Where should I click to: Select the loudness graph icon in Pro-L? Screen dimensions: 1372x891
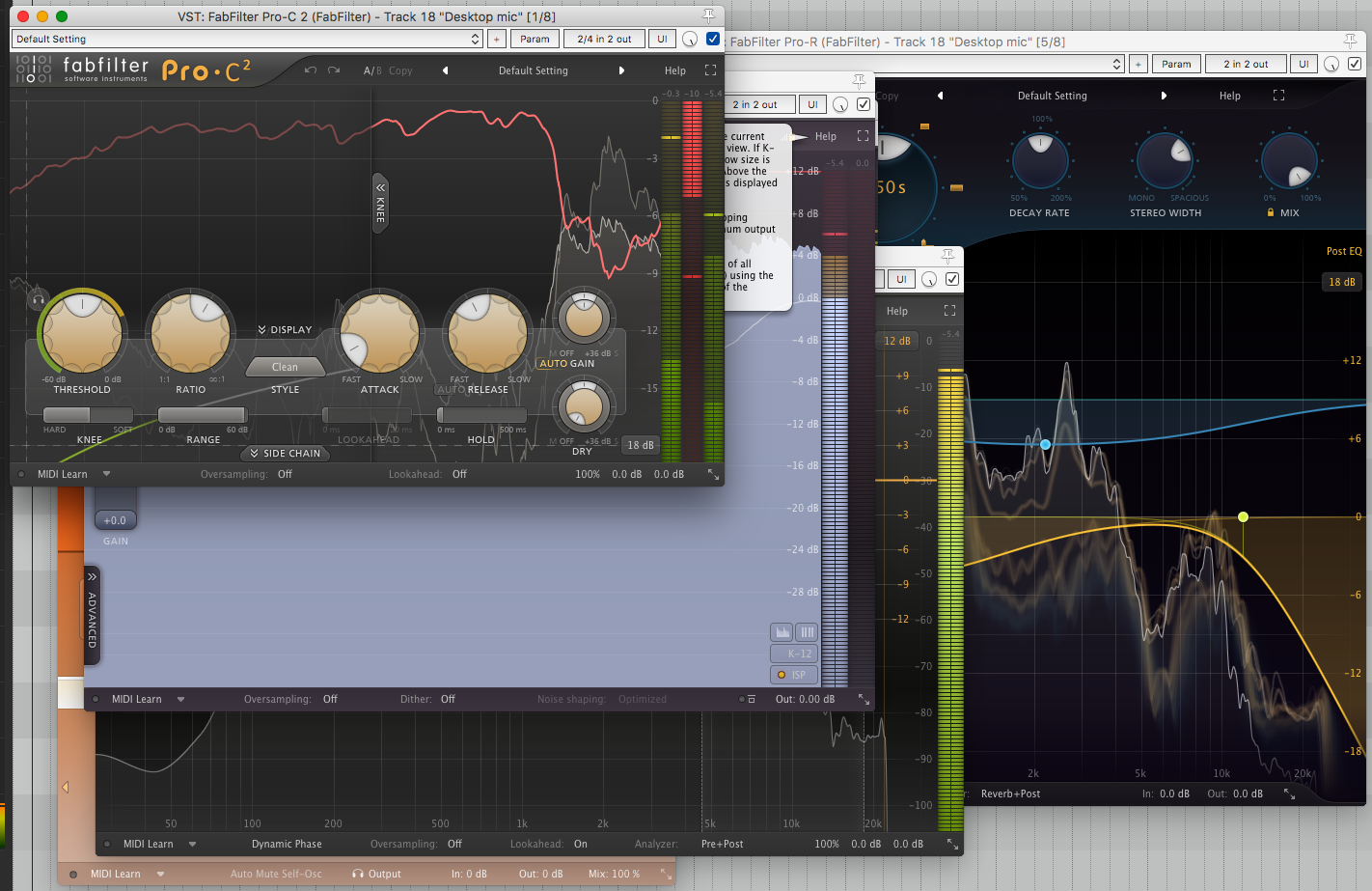782,631
